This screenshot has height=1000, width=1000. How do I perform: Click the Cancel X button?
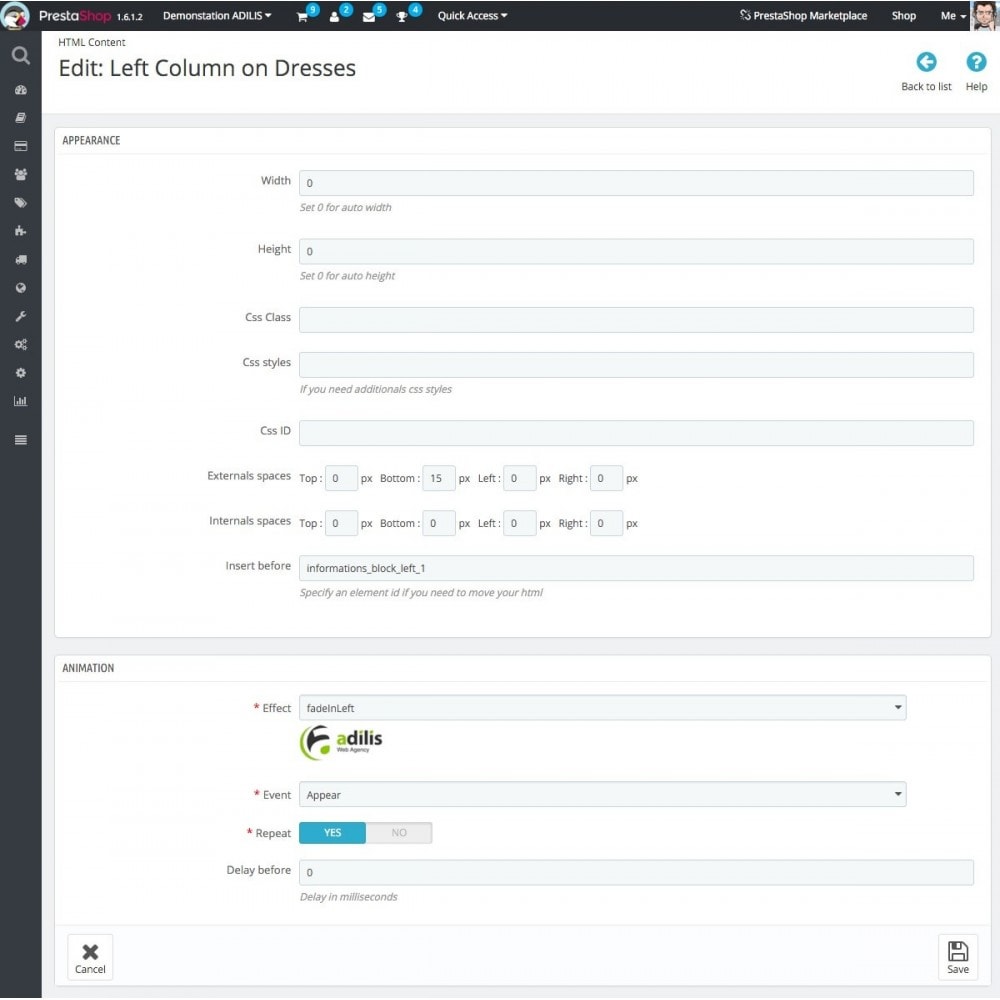pos(90,957)
